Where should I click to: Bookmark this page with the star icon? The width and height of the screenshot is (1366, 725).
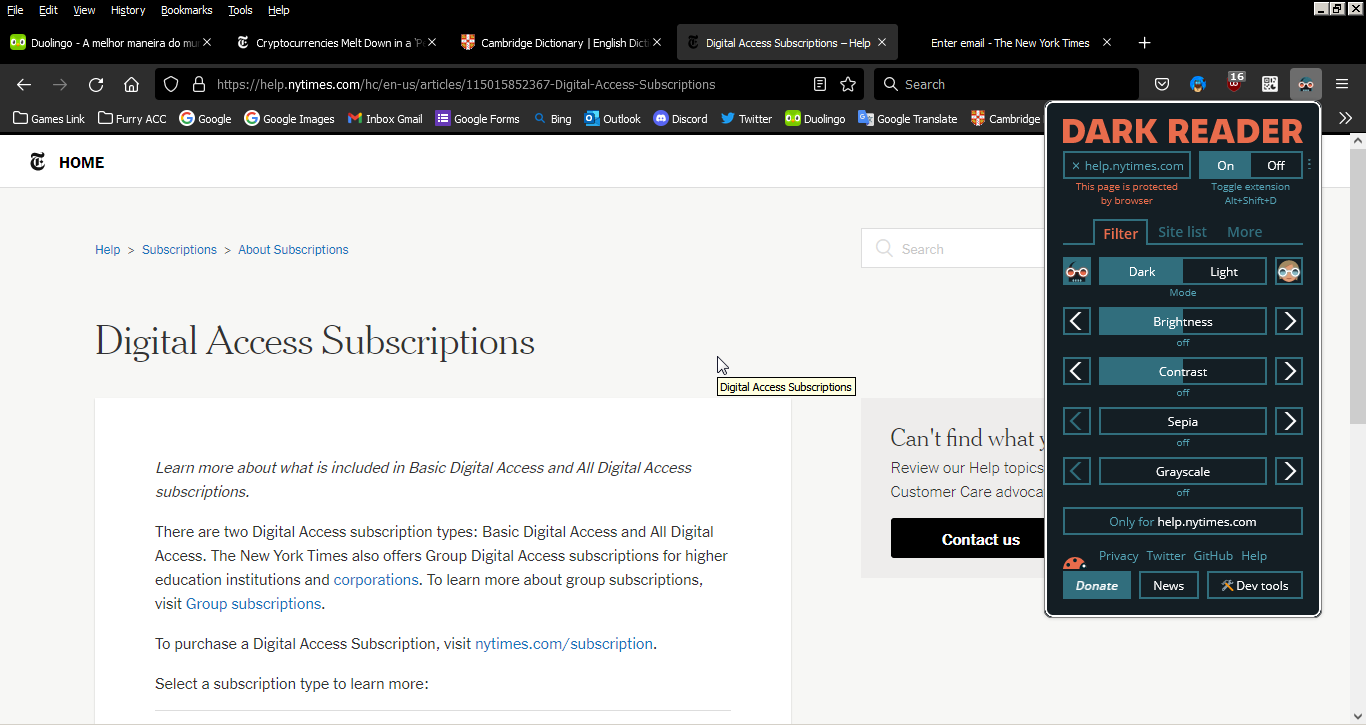848,85
